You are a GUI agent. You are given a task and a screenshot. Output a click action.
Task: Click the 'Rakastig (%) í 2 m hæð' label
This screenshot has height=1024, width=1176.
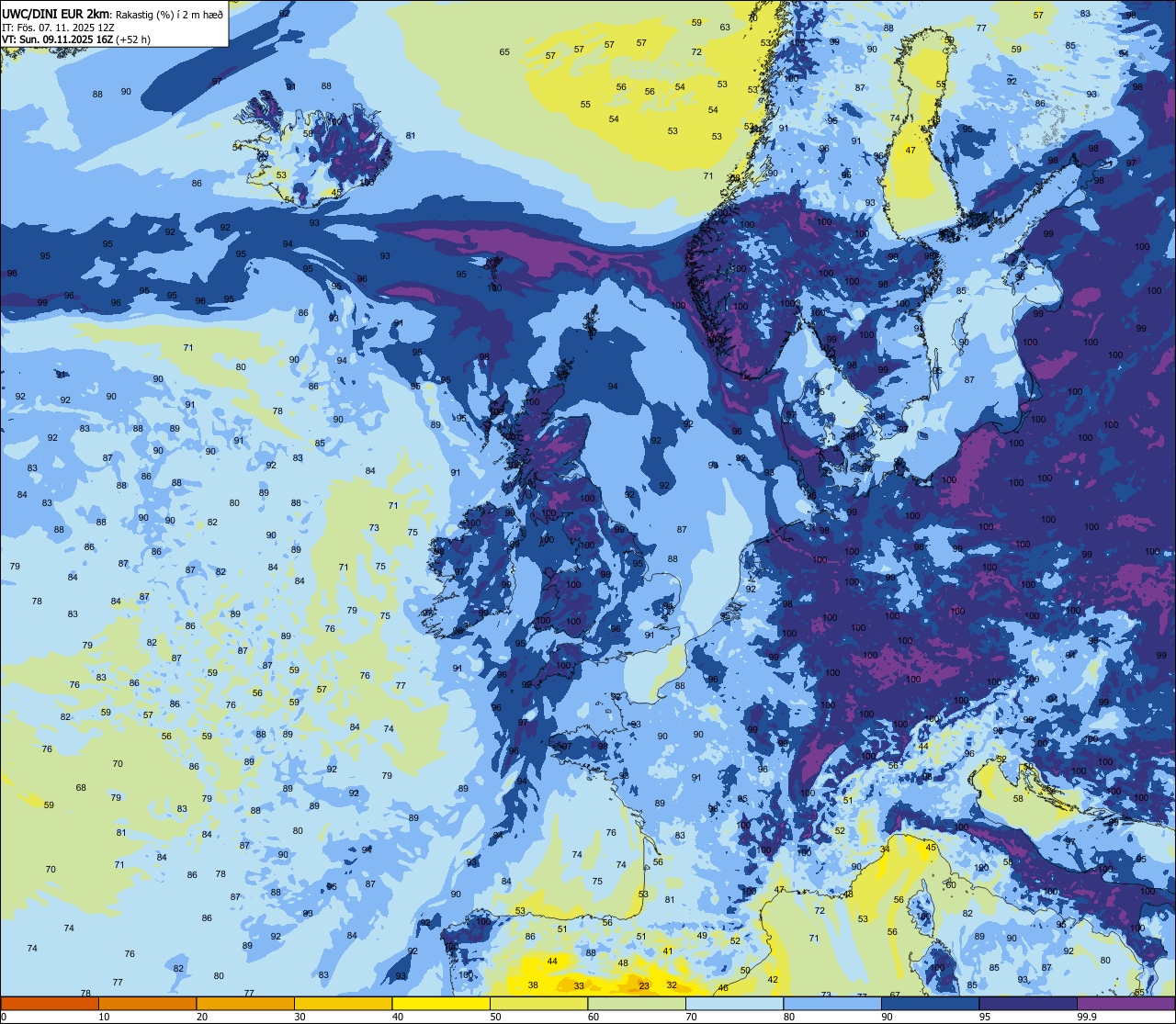[x=169, y=14]
